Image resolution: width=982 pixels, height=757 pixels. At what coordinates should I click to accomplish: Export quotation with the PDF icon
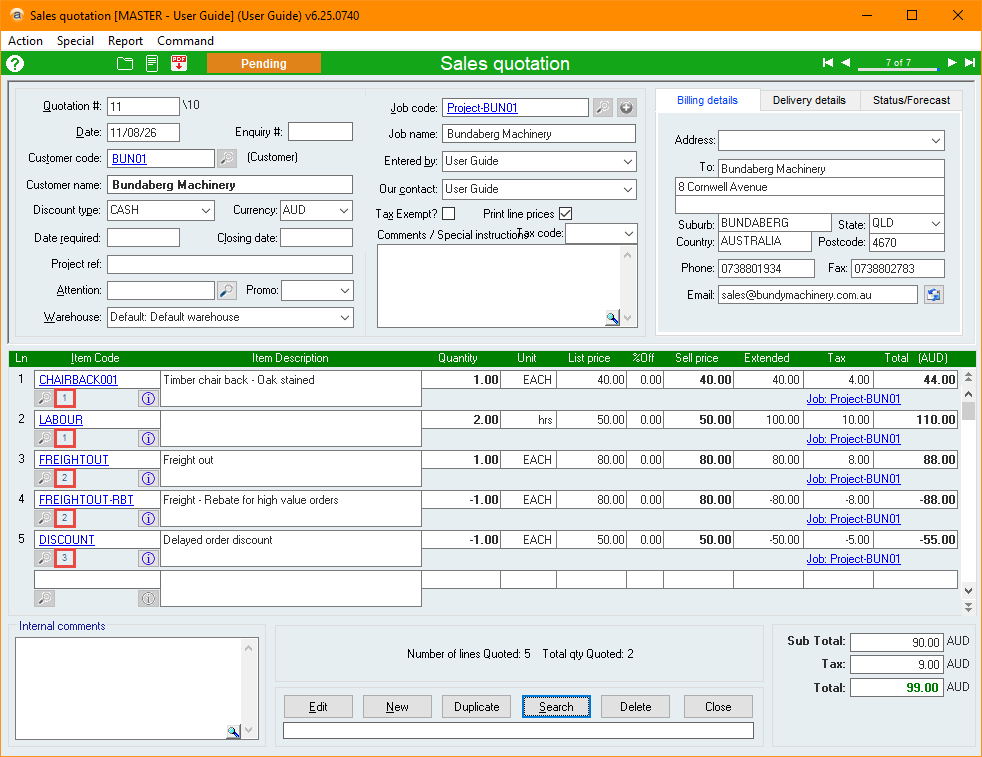tap(179, 63)
